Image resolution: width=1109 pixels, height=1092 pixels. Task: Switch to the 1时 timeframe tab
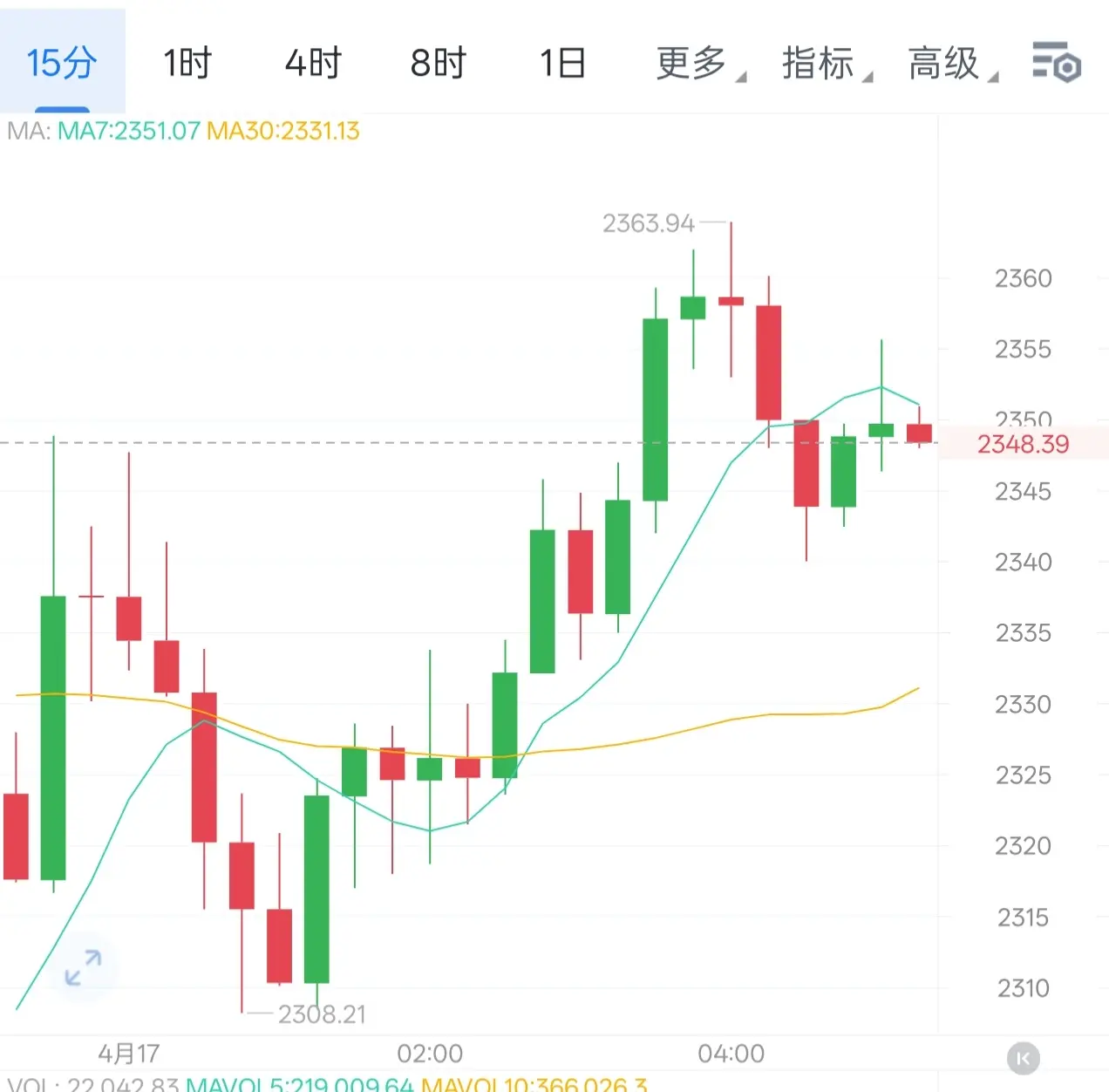(x=187, y=63)
